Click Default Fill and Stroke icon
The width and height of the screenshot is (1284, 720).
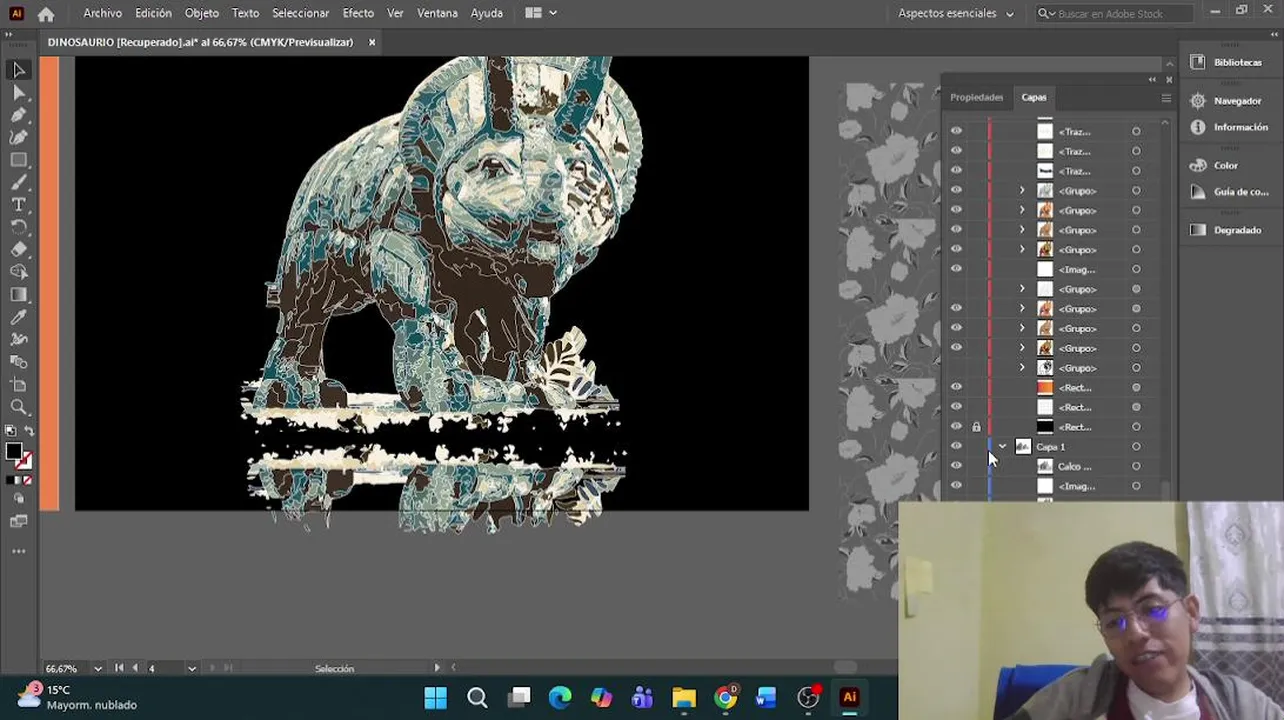10,431
